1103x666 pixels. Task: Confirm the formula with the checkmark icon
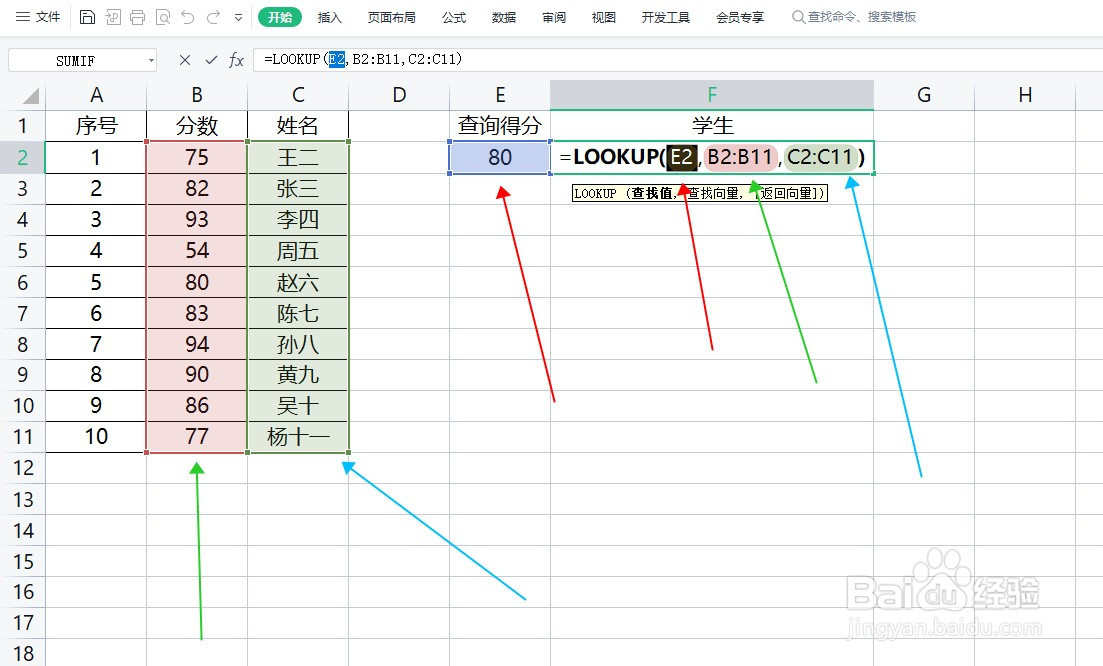pyautogui.click(x=211, y=60)
